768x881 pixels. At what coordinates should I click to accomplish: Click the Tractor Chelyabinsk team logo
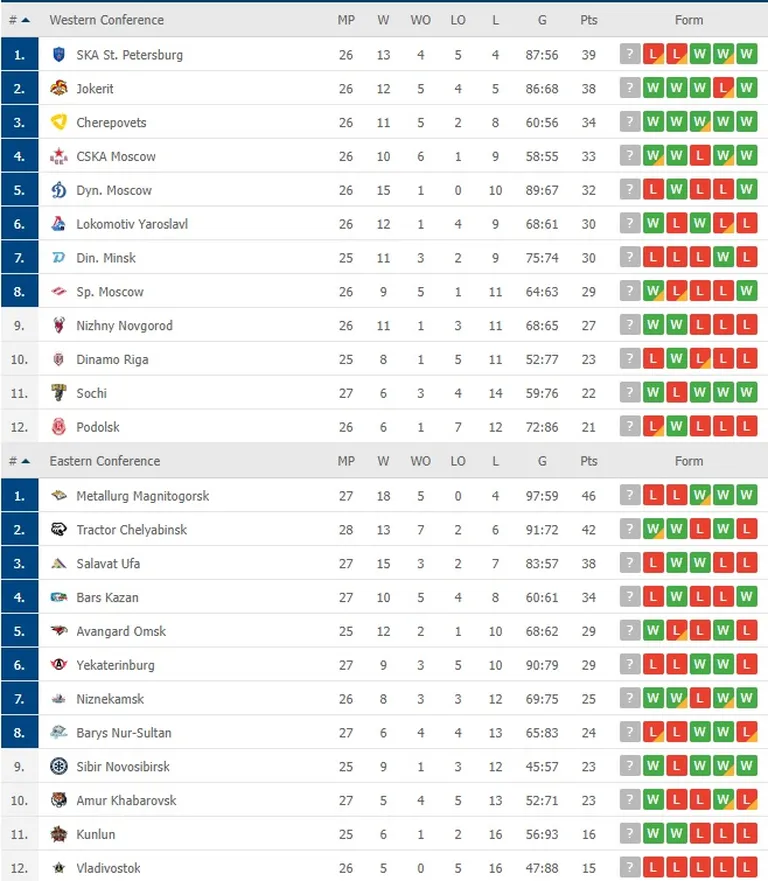point(58,529)
